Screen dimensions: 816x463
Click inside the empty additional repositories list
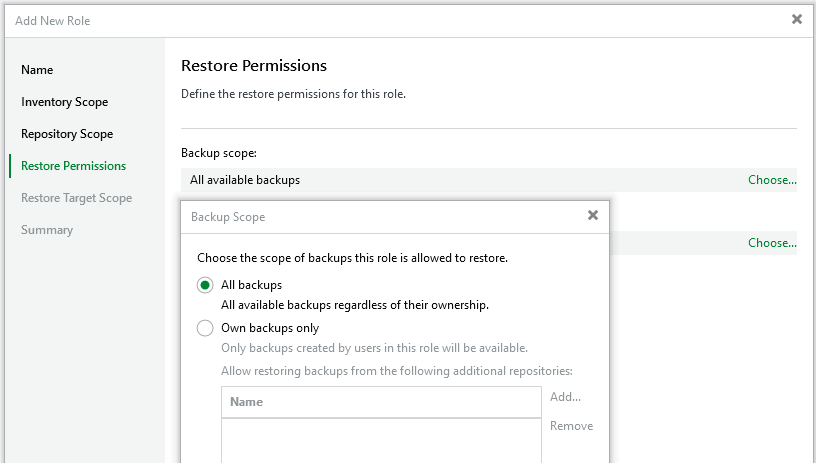[380, 440]
